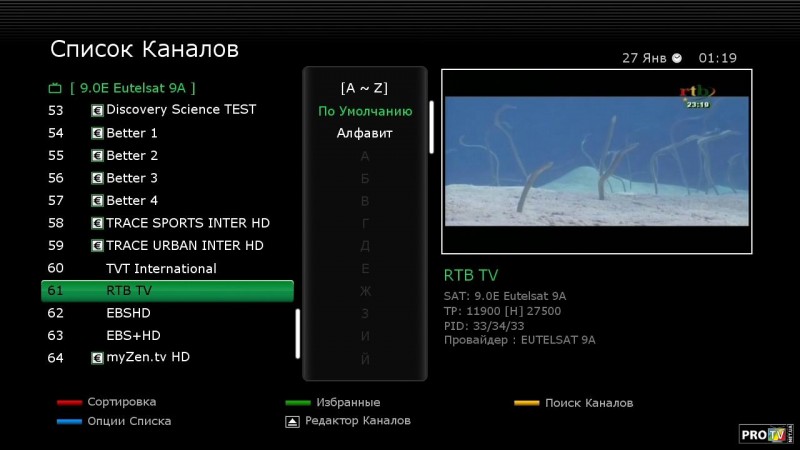
Task: Open Опции Списка via blue button
Action: pyautogui.click(x=69, y=422)
